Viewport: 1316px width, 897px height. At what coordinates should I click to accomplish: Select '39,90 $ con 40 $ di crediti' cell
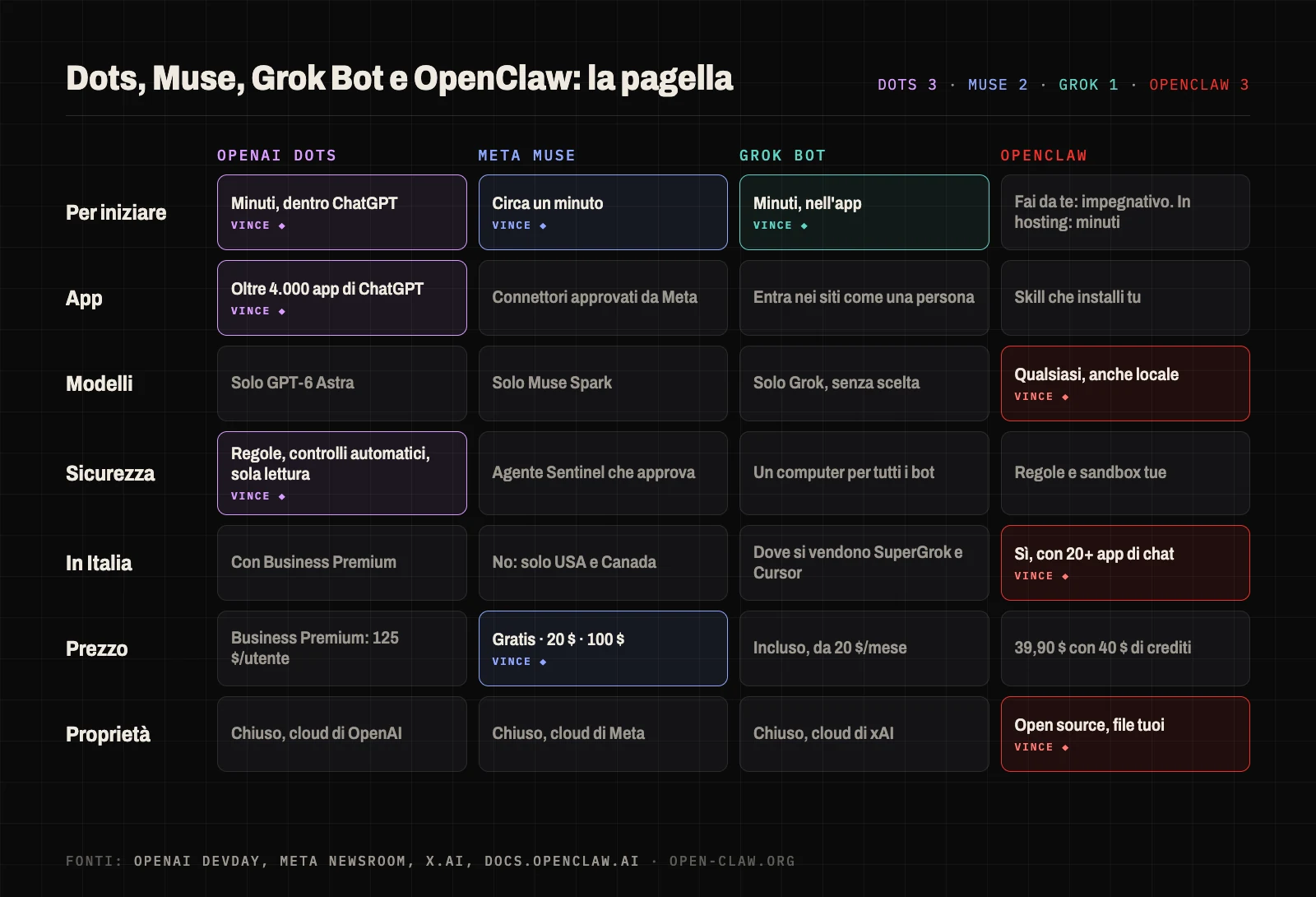pos(1125,648)
